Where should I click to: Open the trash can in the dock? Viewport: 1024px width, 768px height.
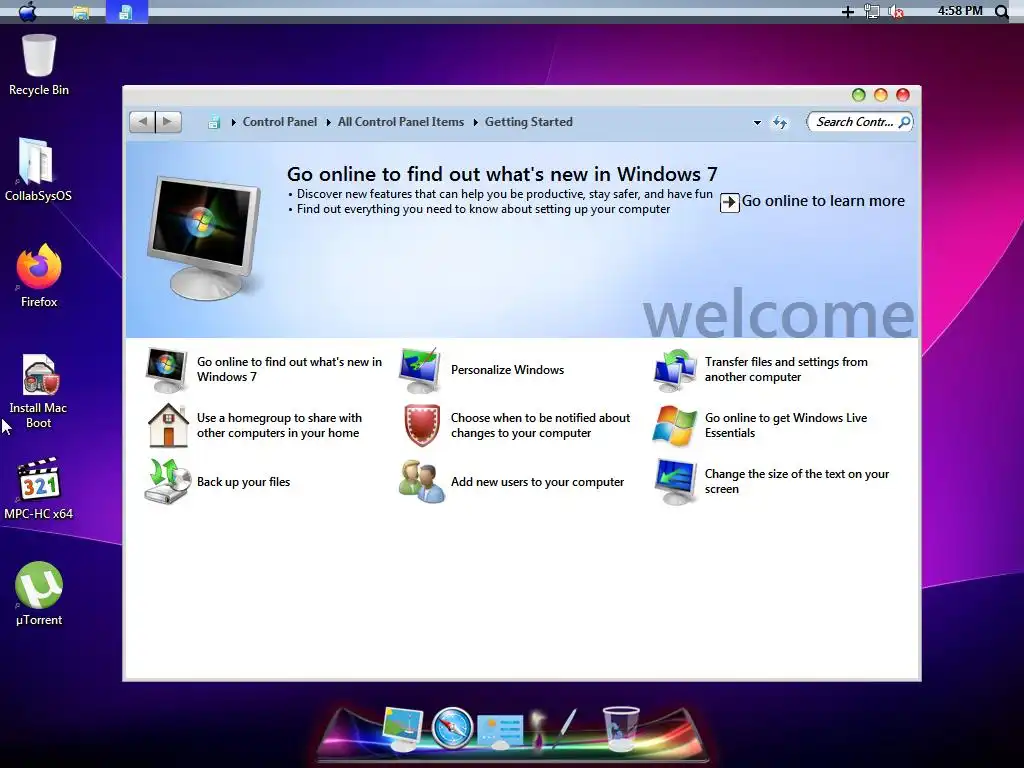[x=620, y=728]
